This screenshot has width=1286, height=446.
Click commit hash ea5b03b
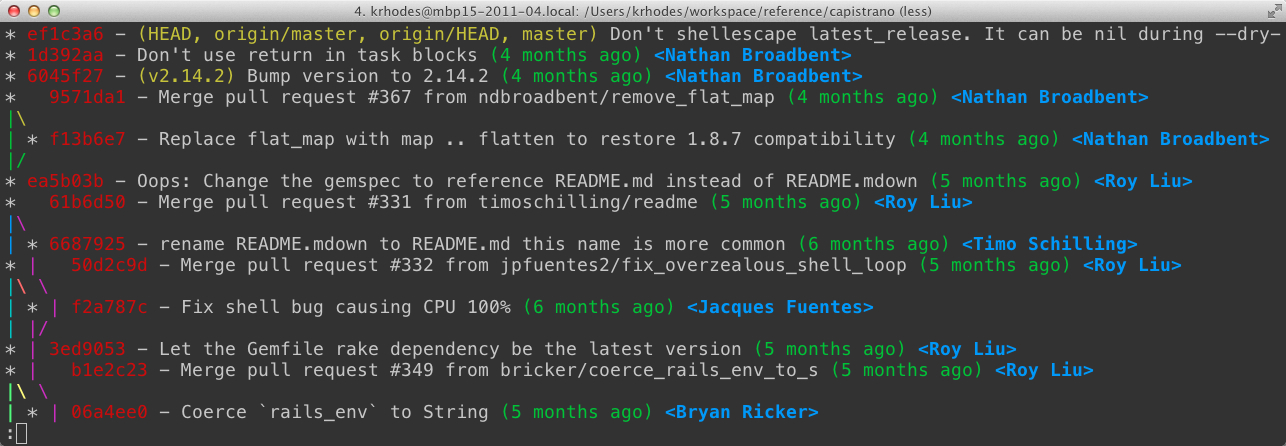66,181
